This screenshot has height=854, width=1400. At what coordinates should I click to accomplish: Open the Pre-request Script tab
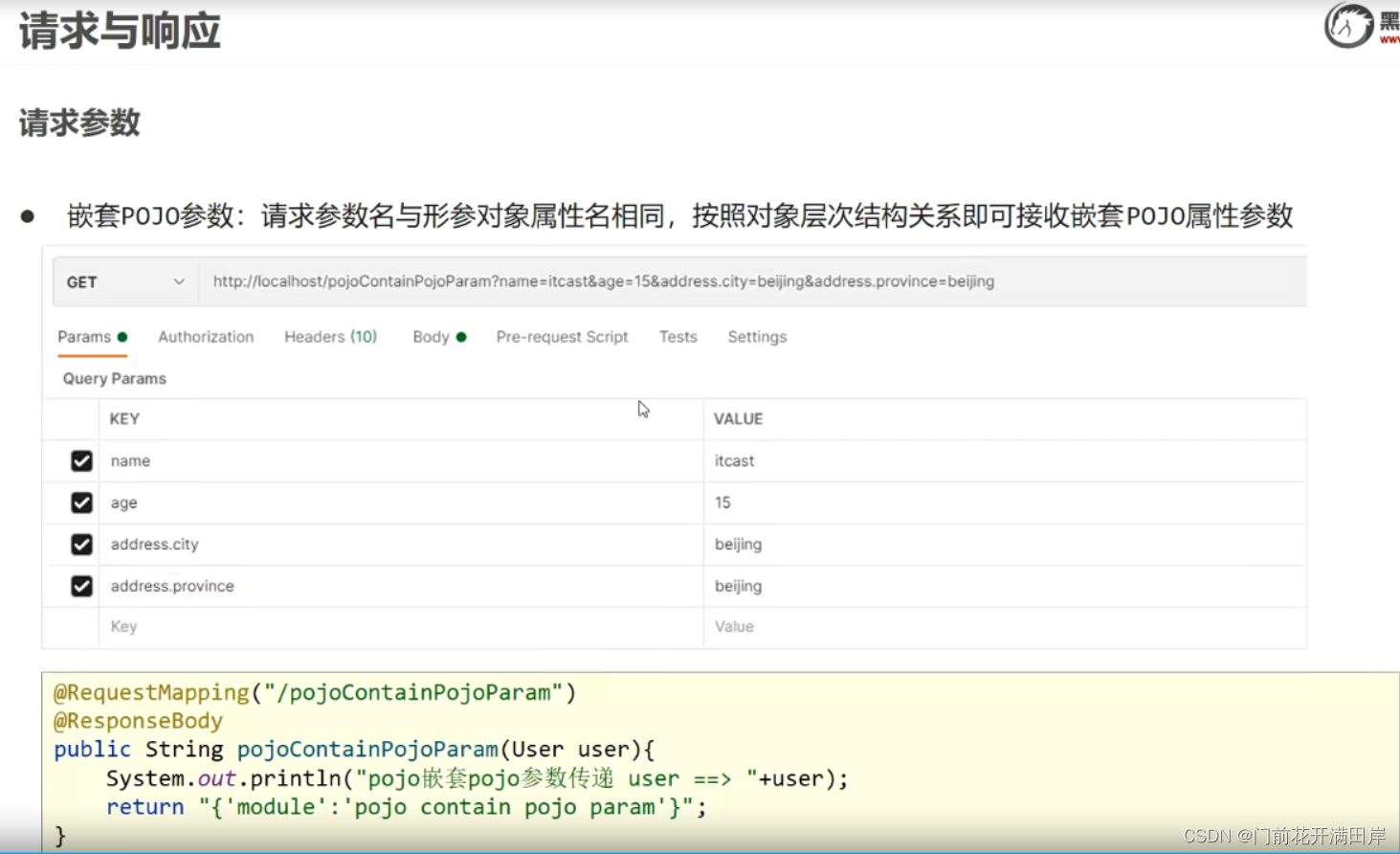562,337
